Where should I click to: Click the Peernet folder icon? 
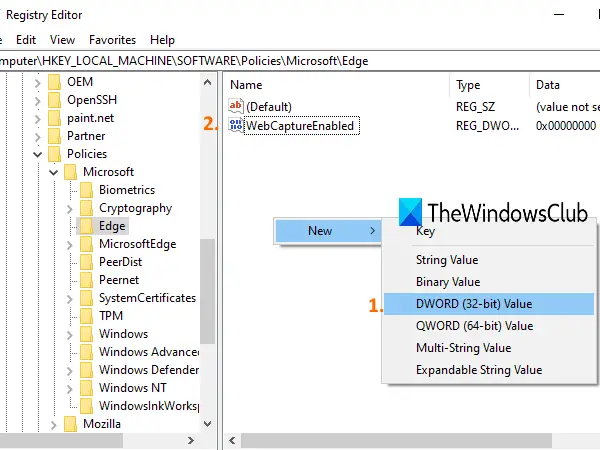(86, 280)
